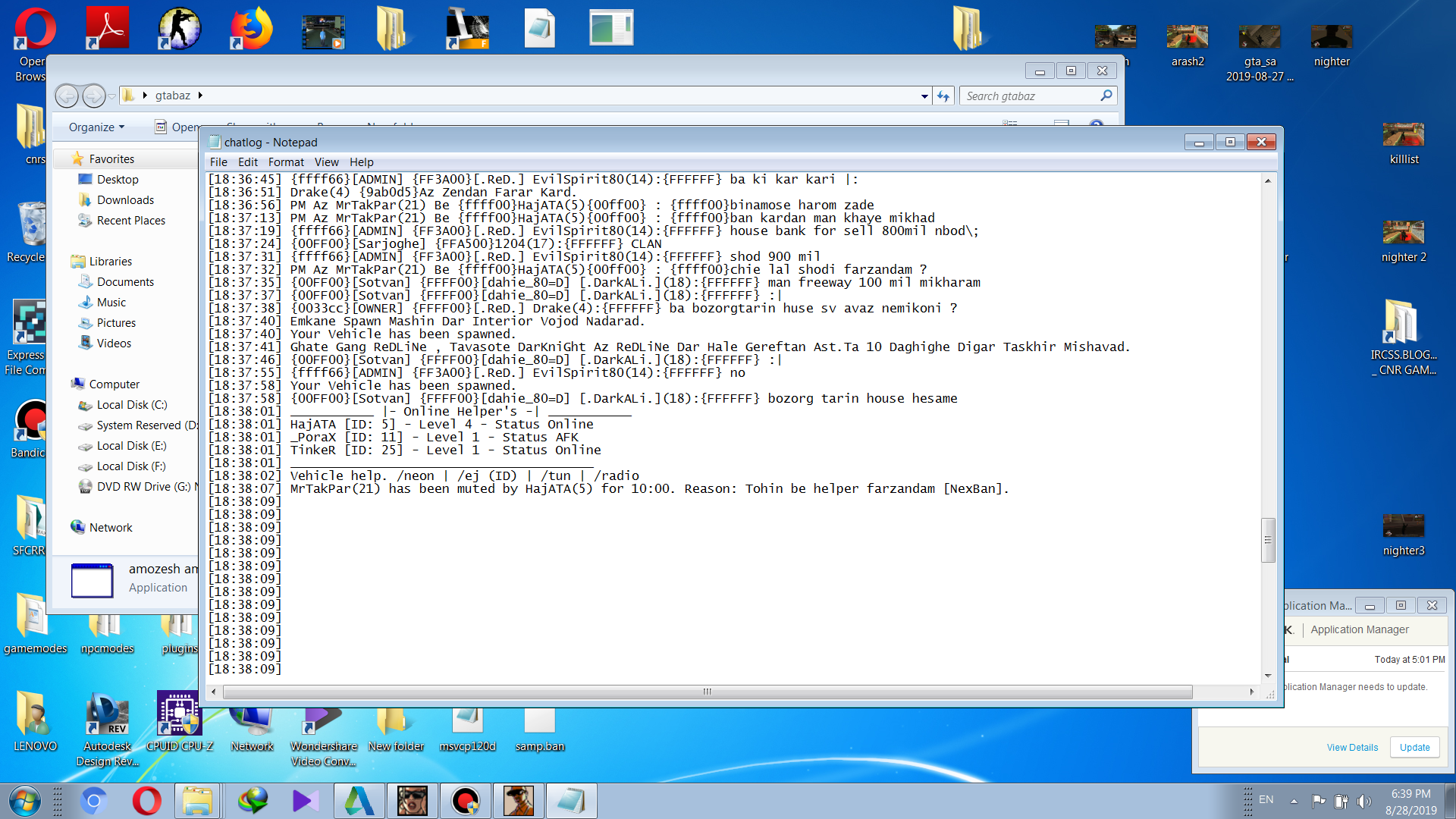Show hidden system tray icons
This screenshot has width=1456, height=819.
pos(1294,801)
